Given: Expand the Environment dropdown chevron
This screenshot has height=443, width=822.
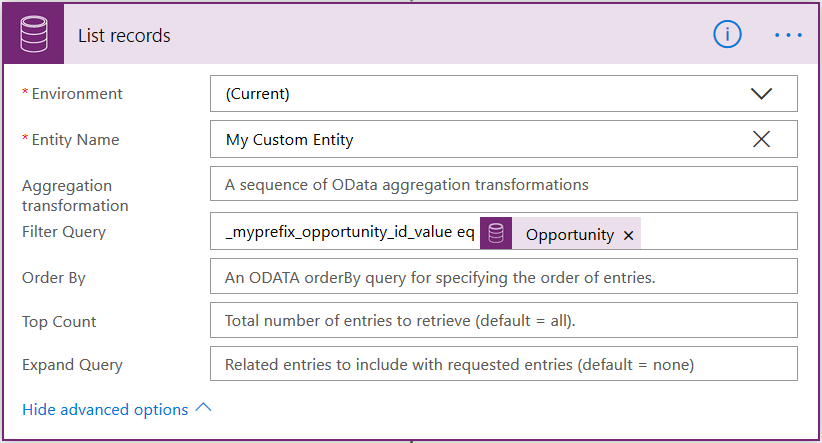Looking at the screenshot, I should click(x=761, y=94).
